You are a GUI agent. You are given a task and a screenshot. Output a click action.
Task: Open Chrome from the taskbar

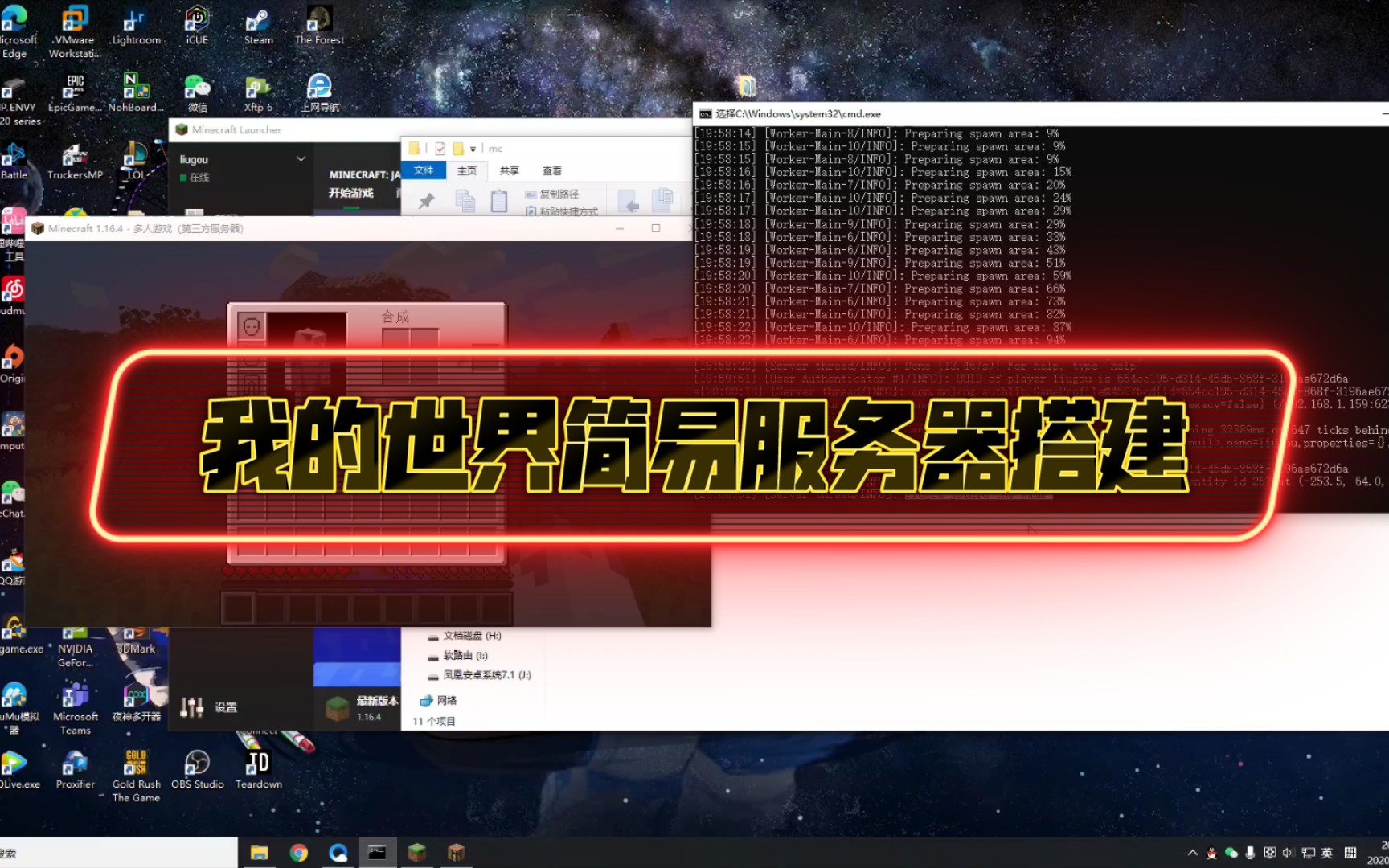pos(298,853)
